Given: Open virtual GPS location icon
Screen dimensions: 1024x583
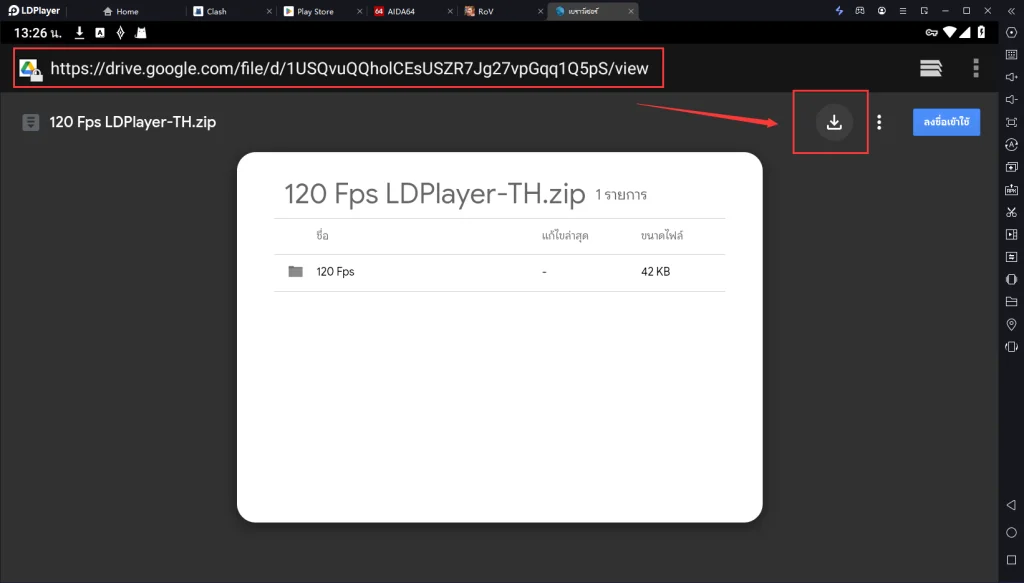Looking at the screenshot, I should pos(1012,324).
